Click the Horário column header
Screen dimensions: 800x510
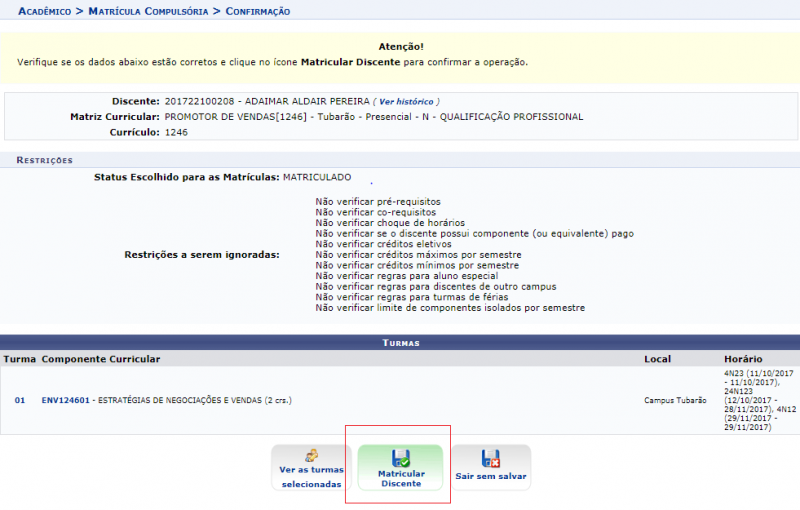[x=743, y=359]
